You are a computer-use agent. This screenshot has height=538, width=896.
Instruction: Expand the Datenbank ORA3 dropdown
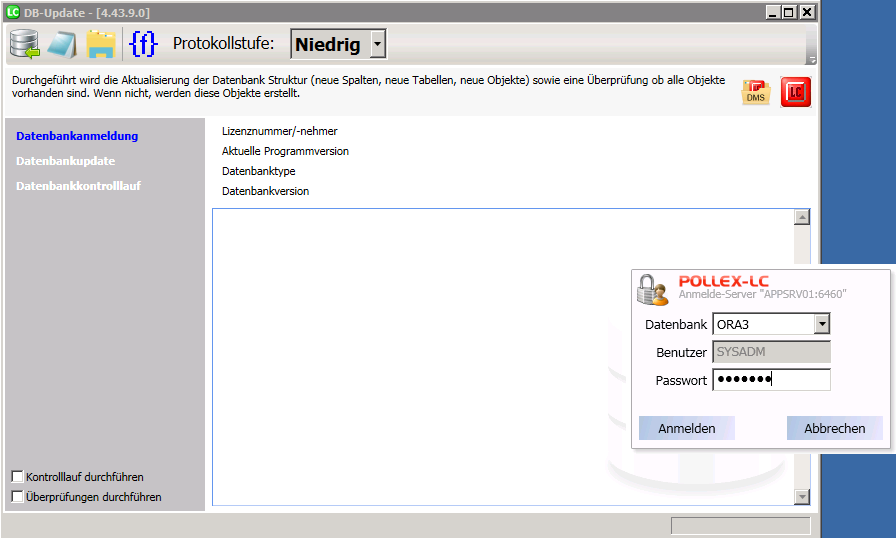pos(821,324)
